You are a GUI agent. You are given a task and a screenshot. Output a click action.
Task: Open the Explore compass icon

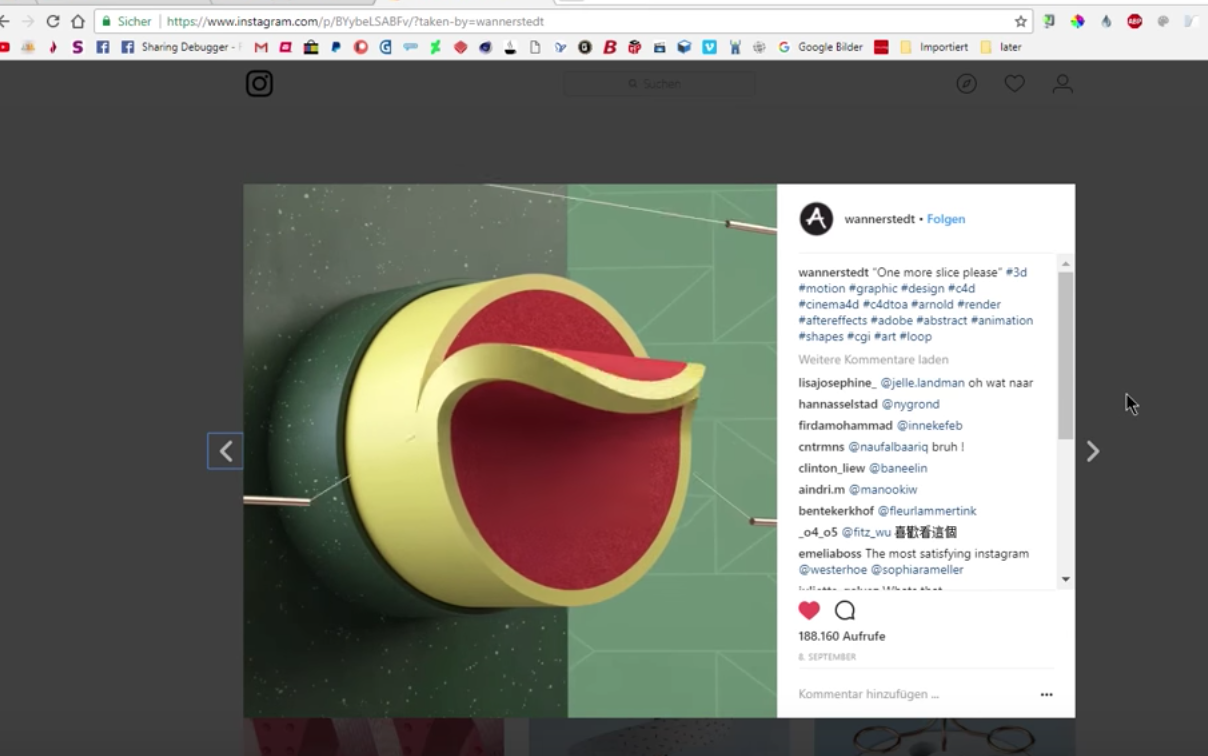coord(966,84)
